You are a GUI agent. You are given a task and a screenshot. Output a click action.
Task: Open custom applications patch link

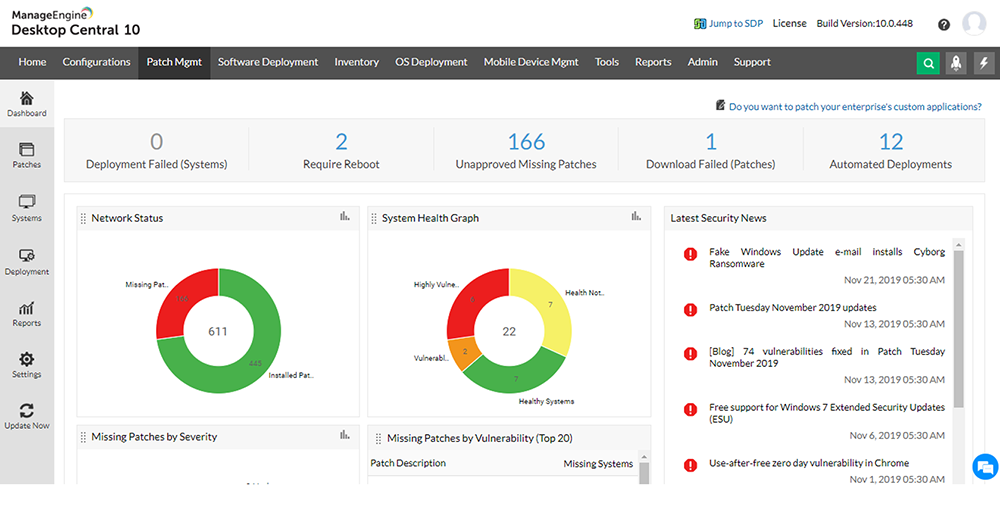tap(855, 107)
